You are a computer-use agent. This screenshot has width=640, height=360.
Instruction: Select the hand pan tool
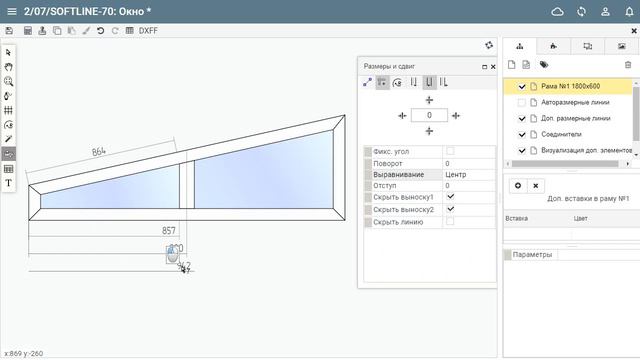[x=9, y=67]
